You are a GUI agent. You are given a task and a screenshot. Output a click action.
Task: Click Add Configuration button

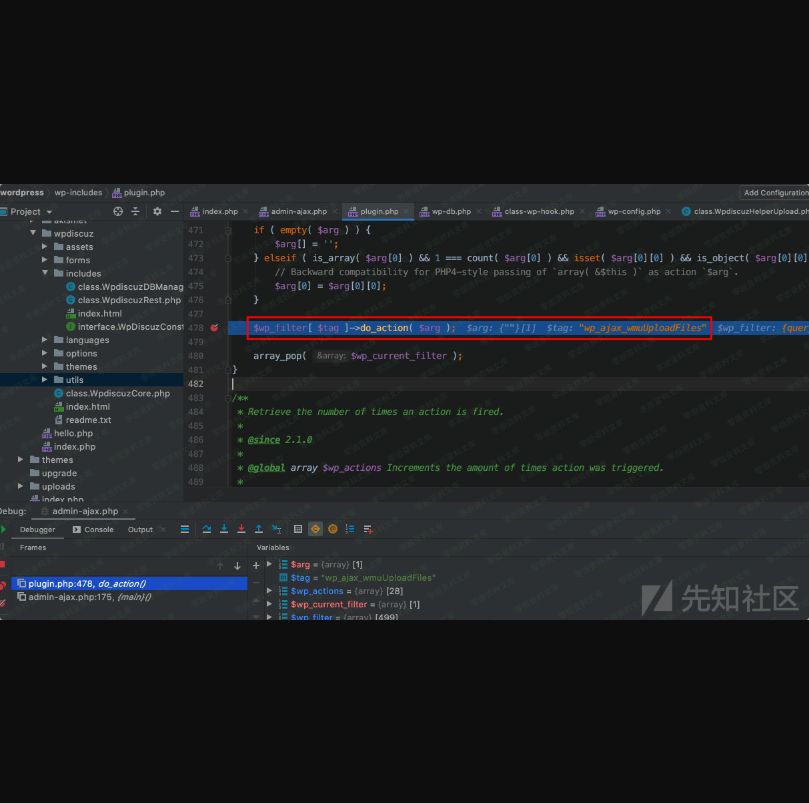pos(775,192)
